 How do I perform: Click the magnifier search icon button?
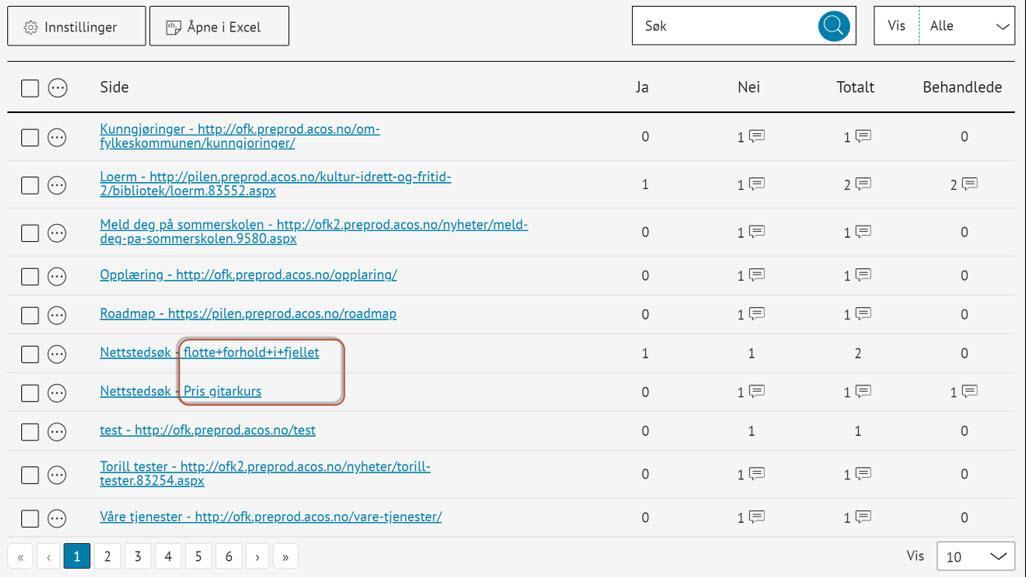pyautogui.click(x=833, y=26)
